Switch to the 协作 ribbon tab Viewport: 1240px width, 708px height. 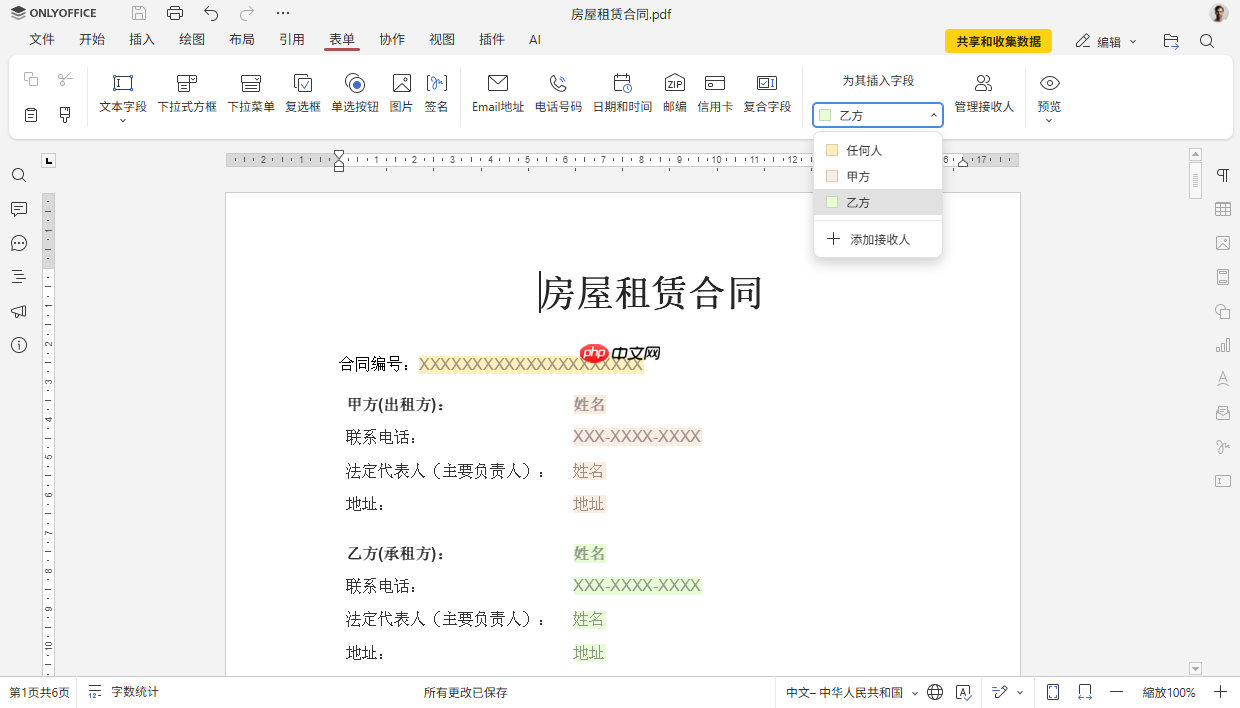pyautogui.click(x=391, y=39)
